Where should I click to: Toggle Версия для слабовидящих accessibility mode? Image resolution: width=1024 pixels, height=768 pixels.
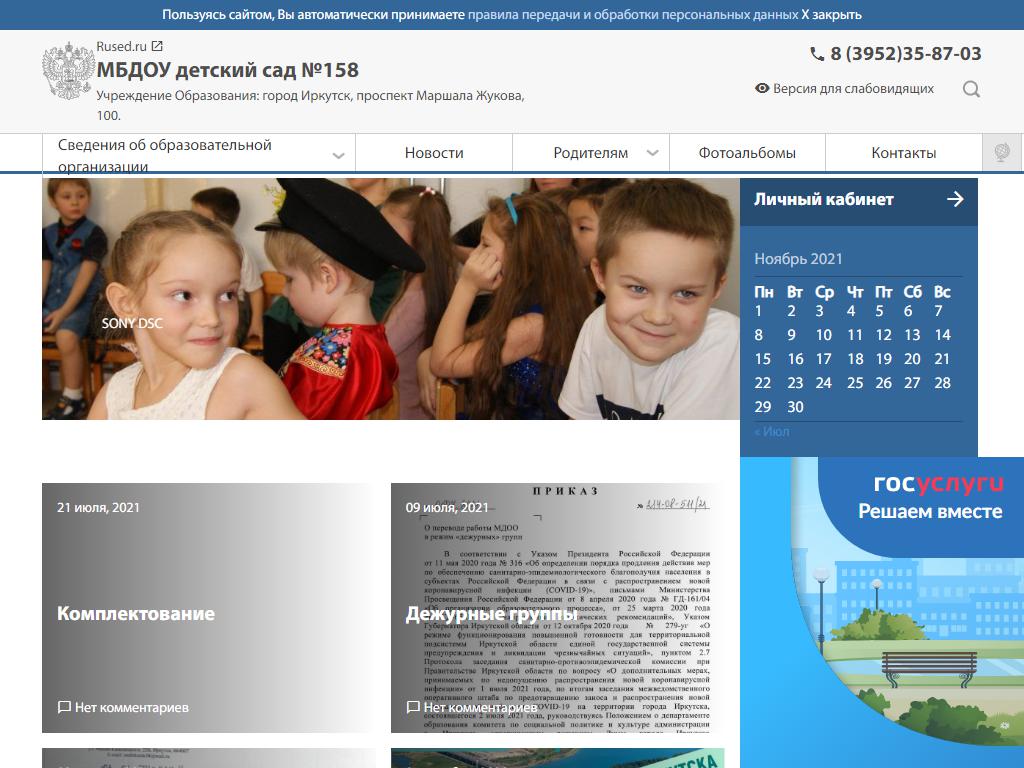pyautogui.click(x=844, y=88)
